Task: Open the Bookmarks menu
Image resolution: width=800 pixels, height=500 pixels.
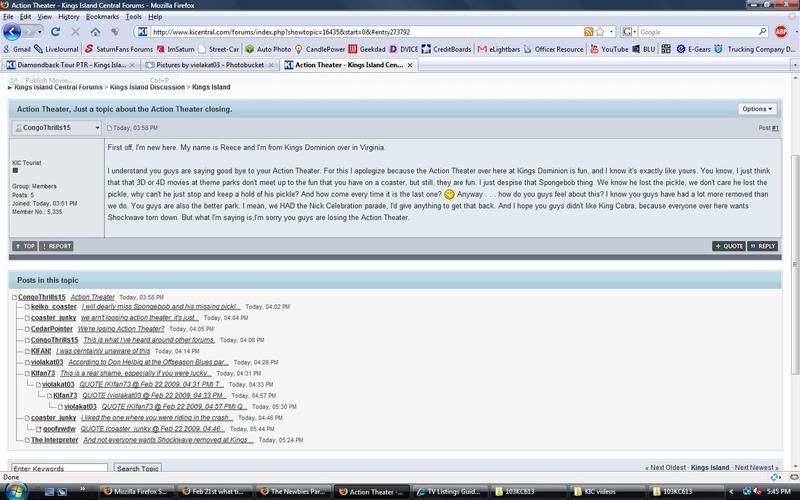Action: pyautogui.click(x=102, y=17)
